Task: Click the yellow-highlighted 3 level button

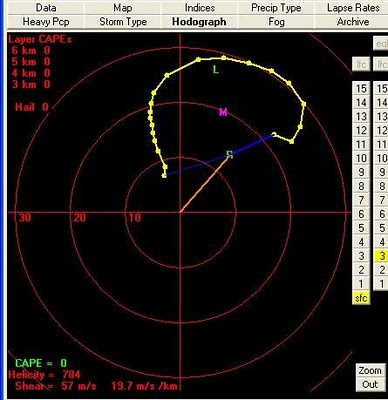Action: 381,256
